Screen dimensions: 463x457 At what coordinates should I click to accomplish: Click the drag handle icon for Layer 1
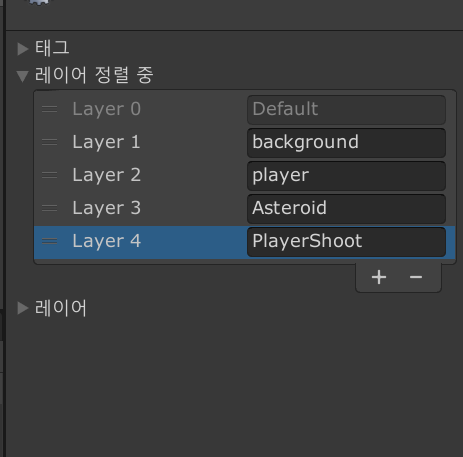(x=49, y=142)
